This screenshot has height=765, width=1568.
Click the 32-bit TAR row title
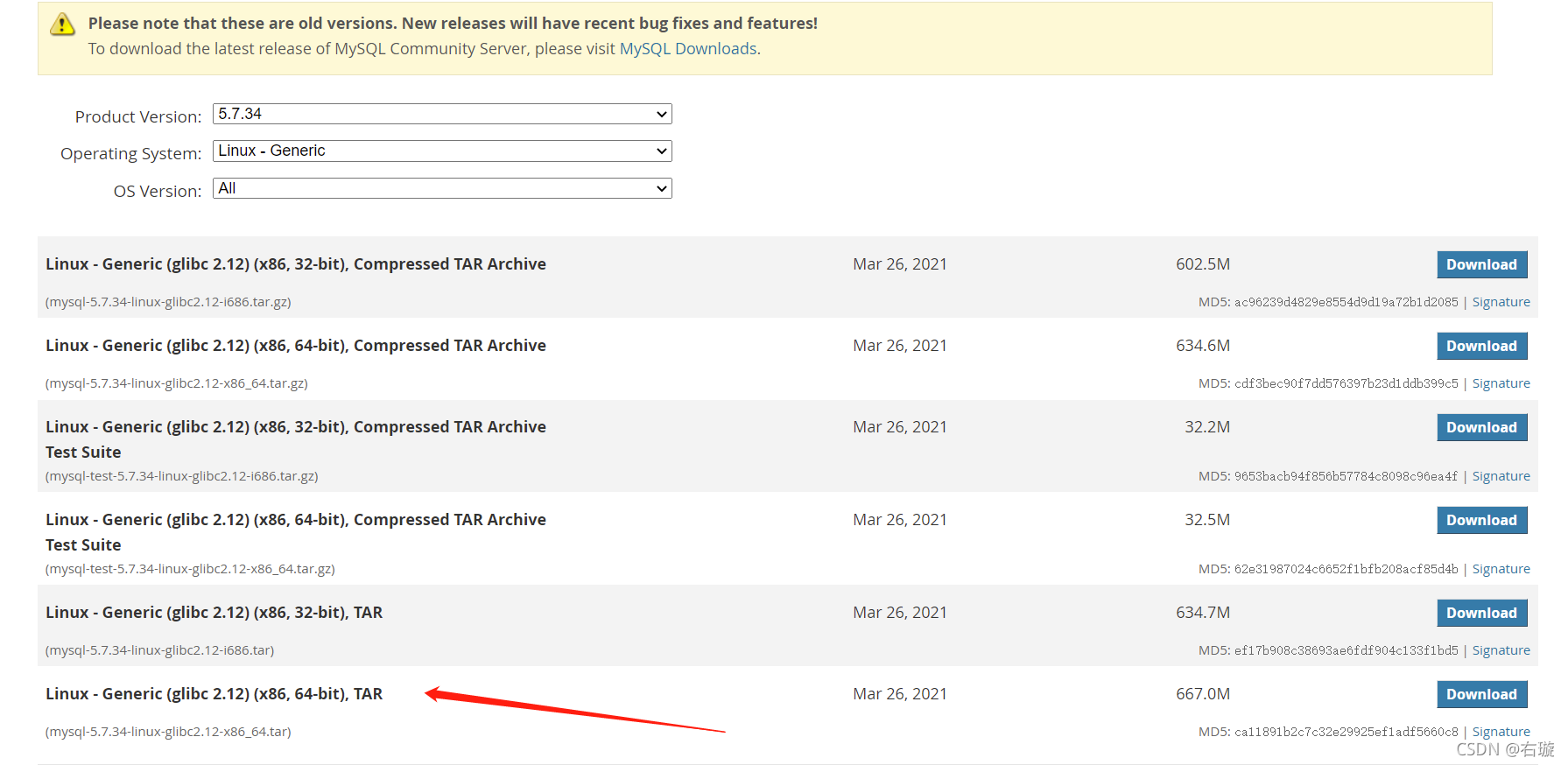[214, 613]
